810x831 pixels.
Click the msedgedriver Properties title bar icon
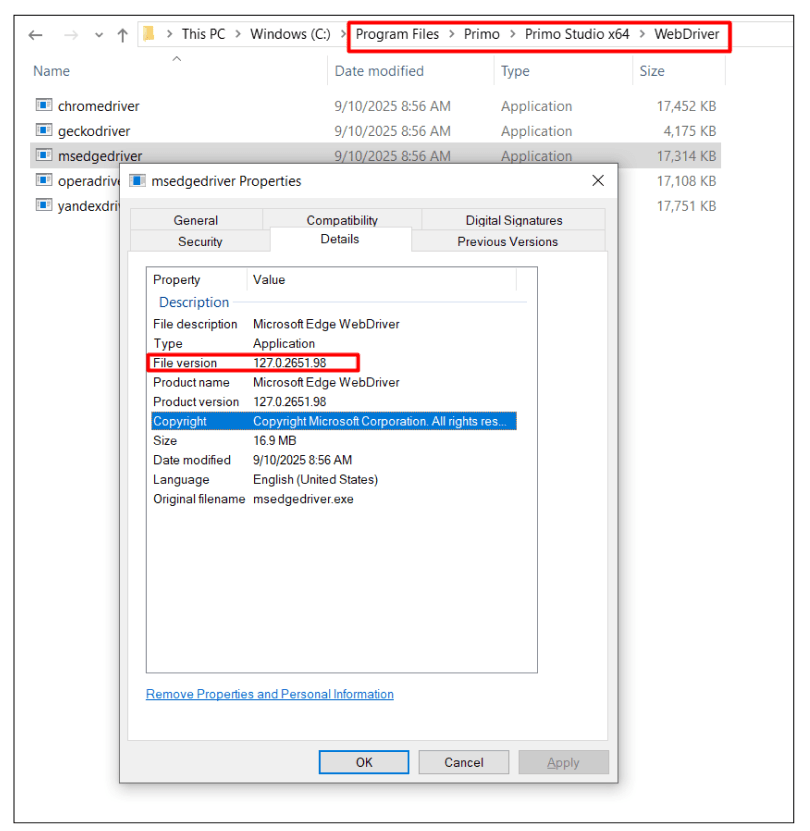pyautogui.click(x=135, y=181)
